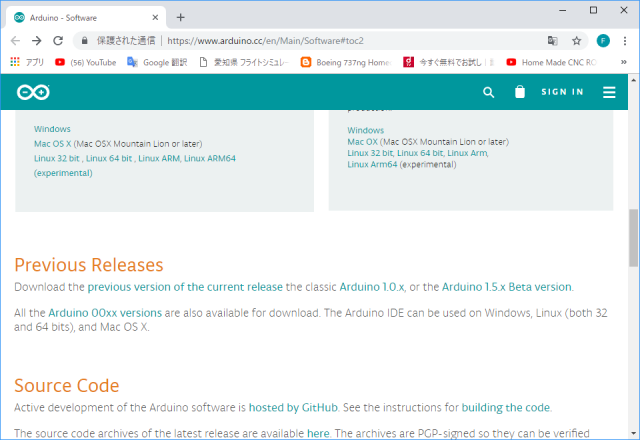Open the right panel Mac OX link
Viewport: 640px width, 440px height.
click(362, 142)
